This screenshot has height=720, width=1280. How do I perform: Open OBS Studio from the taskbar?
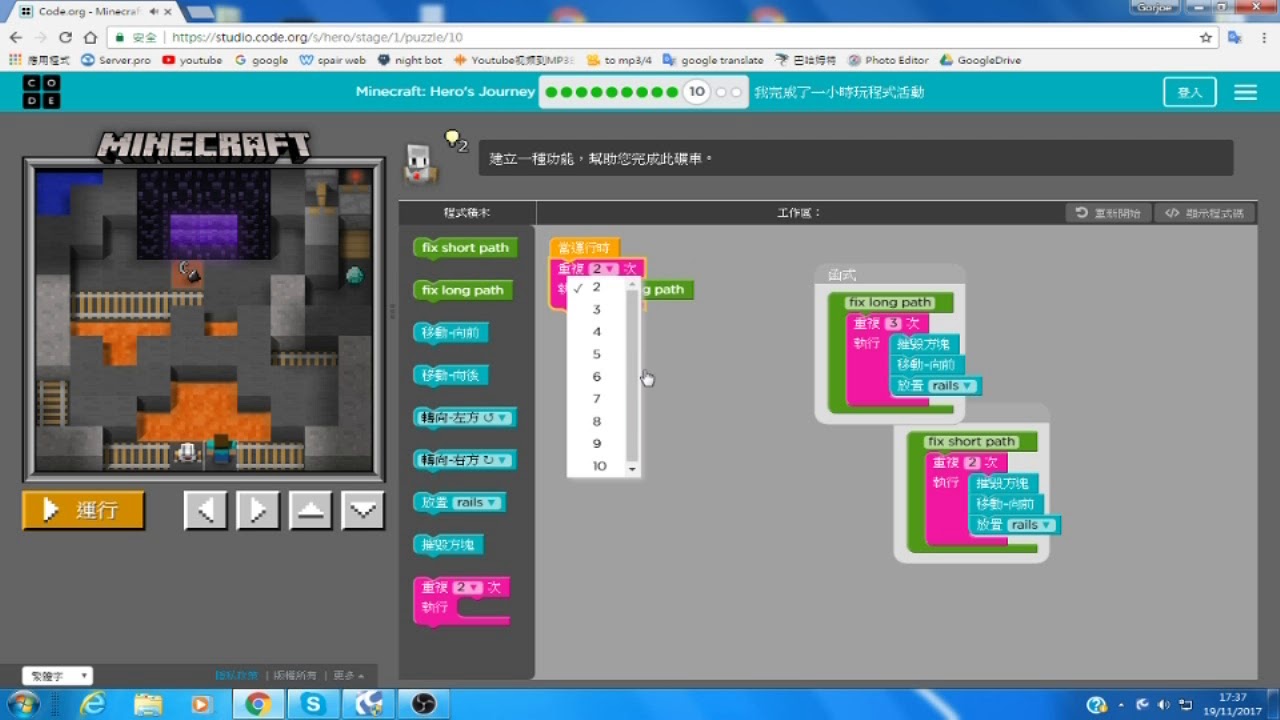(x=423, y=704)
